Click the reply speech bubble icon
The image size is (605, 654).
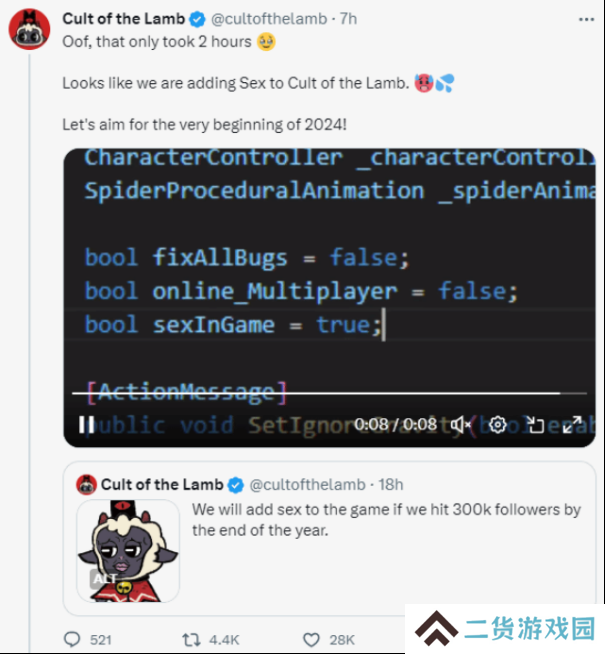pyautogui.click(x=72, y=639)
